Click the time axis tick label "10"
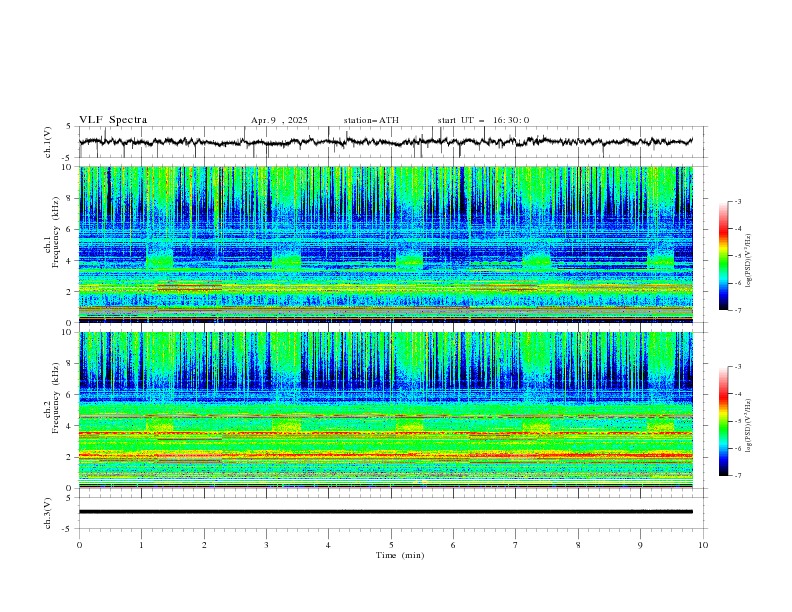Image resolution: width=792 pixels, height=612 pixels. tap(703, 545)
